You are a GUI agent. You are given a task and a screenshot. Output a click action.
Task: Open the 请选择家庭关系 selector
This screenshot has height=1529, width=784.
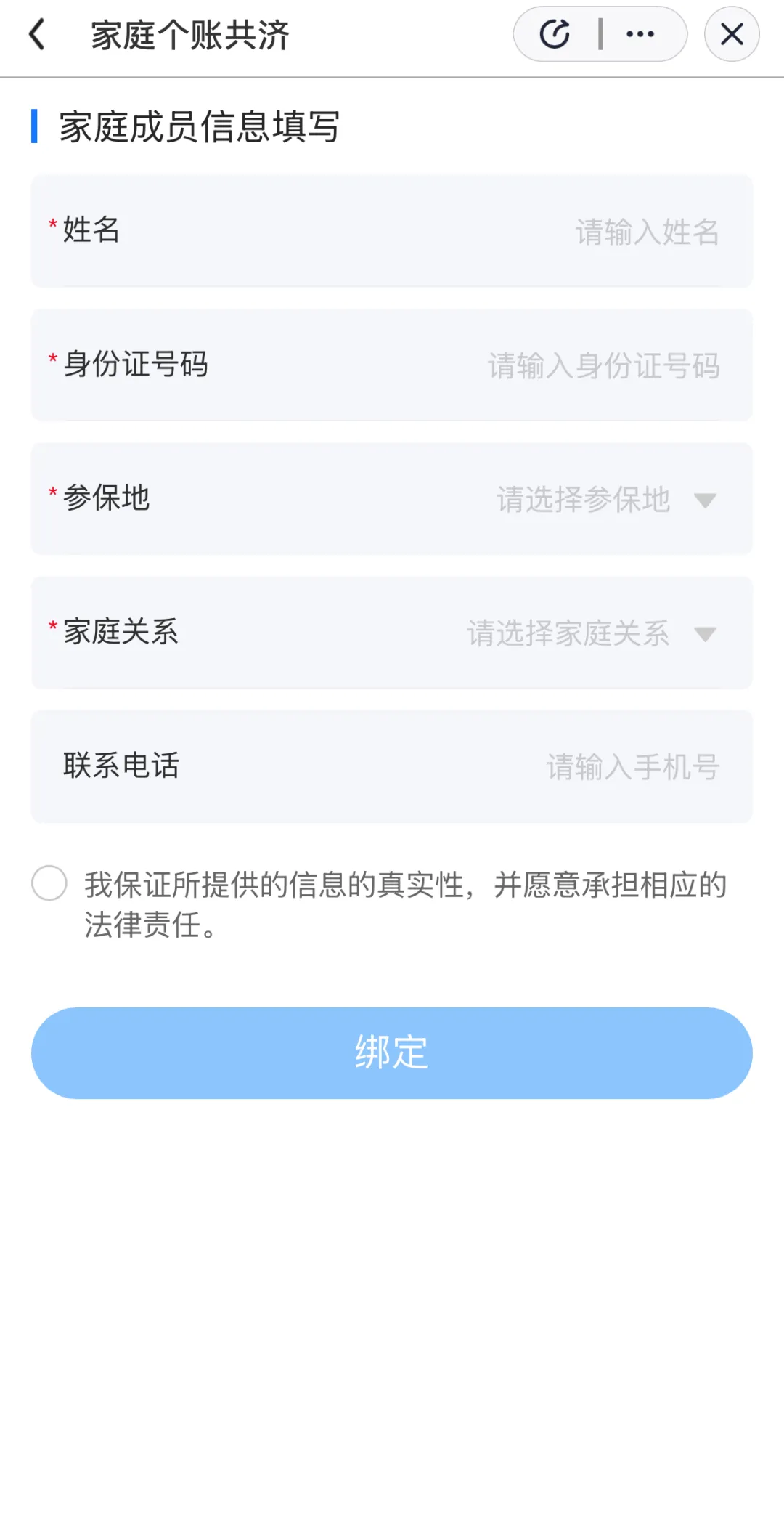click(568, 633)
